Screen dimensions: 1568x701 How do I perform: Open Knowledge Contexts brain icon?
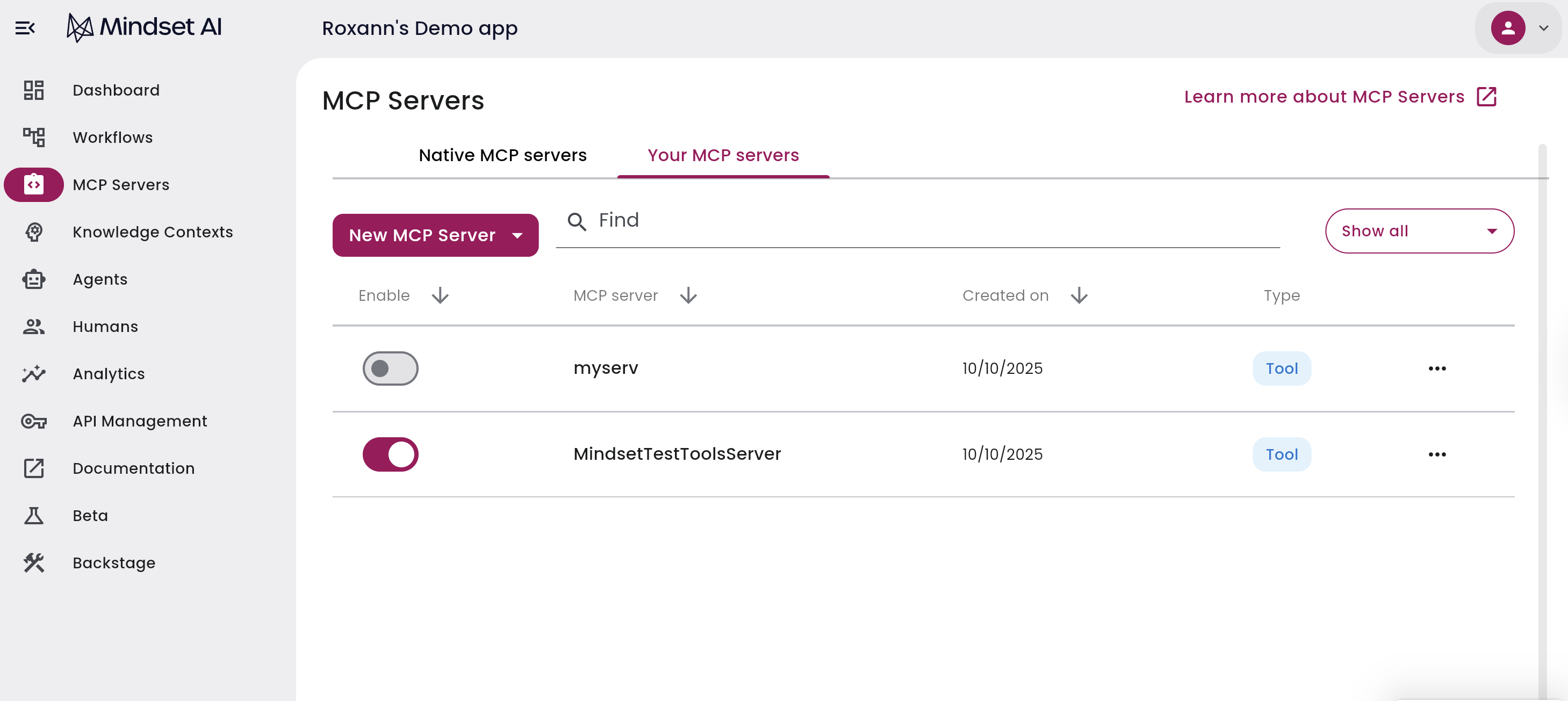pos(33,232)
